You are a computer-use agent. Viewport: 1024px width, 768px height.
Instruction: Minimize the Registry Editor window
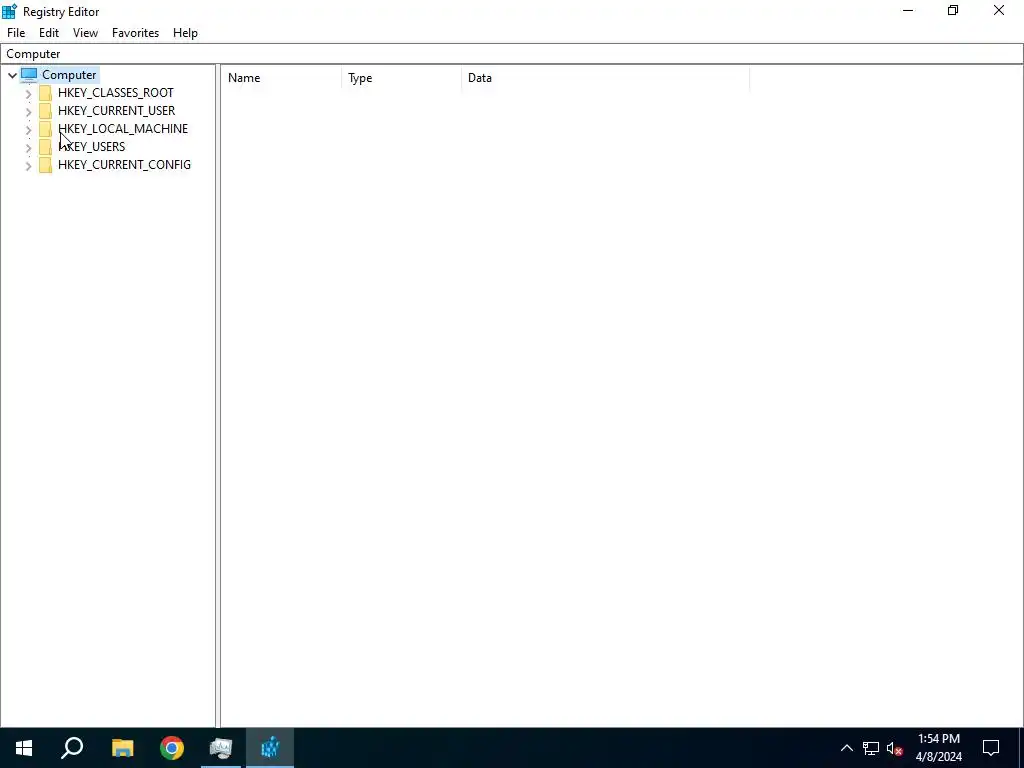(x=908, y=10)
